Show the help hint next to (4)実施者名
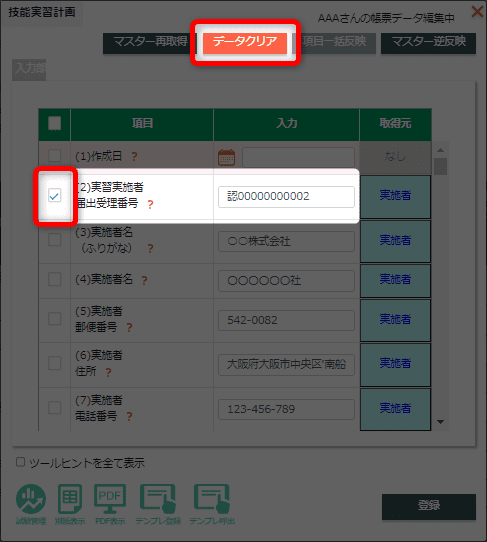The image size is (487, 542). click(x=144, y=280)
